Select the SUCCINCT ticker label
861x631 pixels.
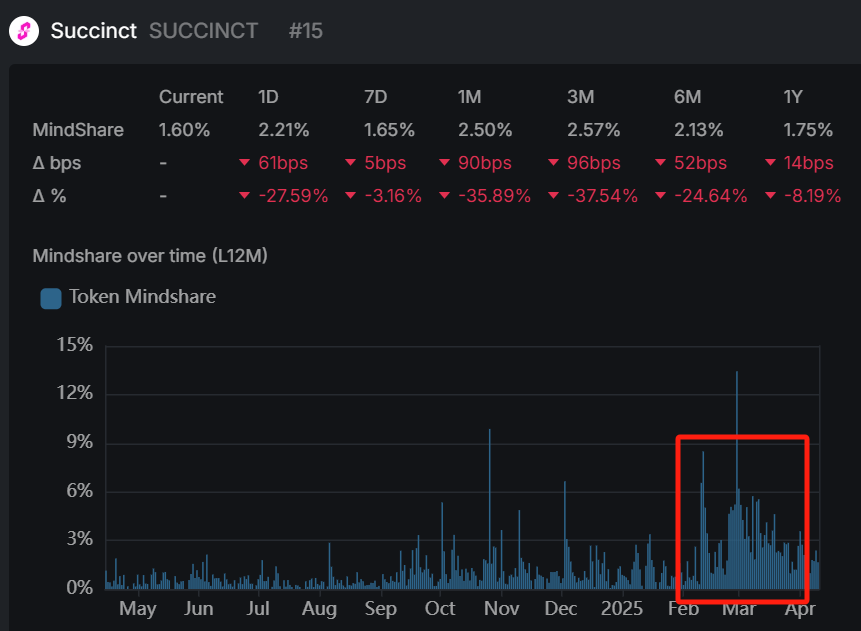(203, 31)
